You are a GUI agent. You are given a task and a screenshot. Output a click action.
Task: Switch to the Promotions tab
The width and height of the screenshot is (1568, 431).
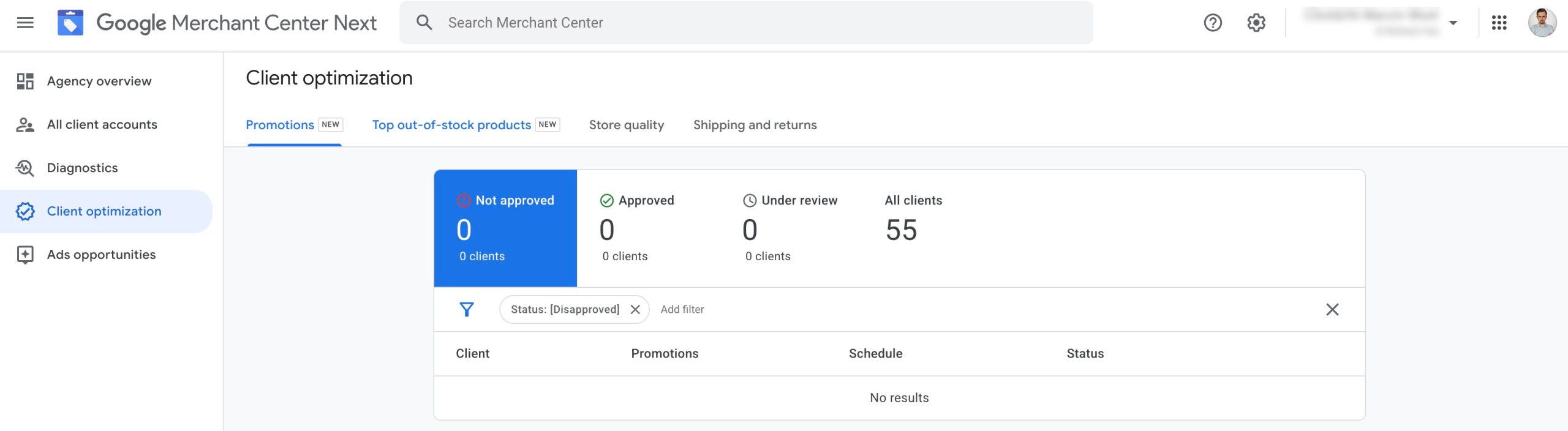[x=294, y=125]
